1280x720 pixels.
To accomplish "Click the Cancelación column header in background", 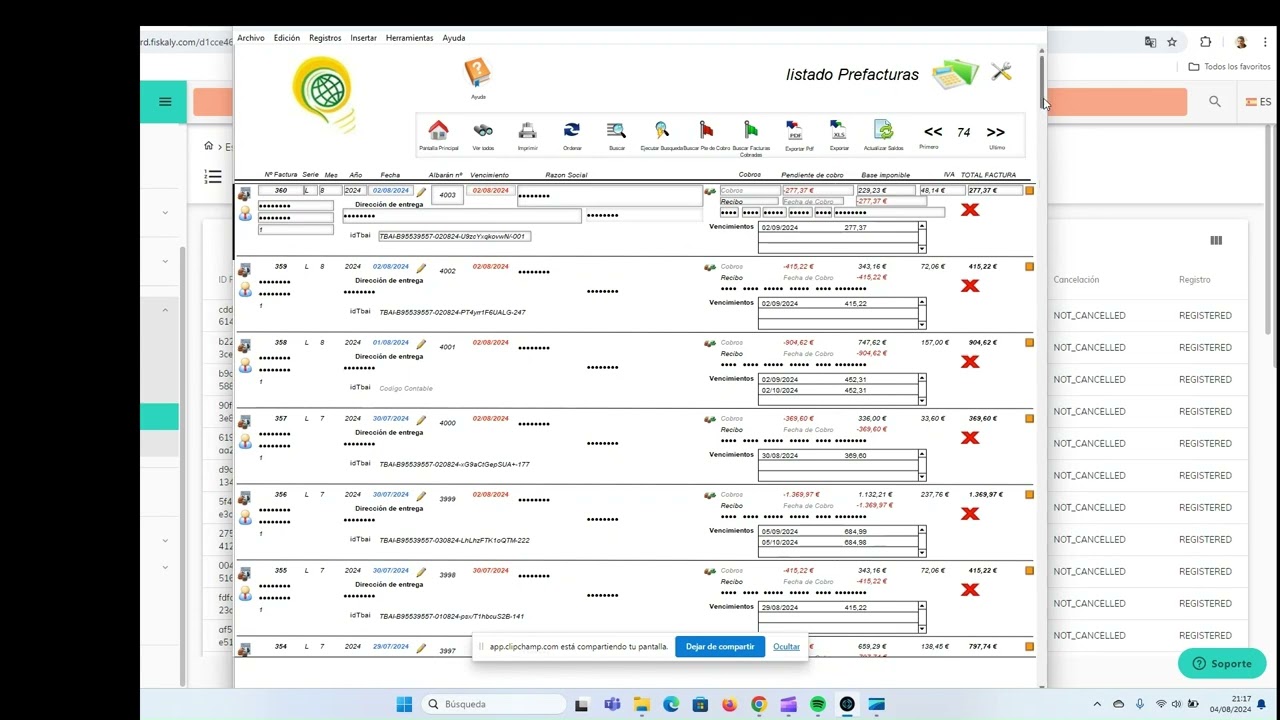I will (x=1076, y=280).
